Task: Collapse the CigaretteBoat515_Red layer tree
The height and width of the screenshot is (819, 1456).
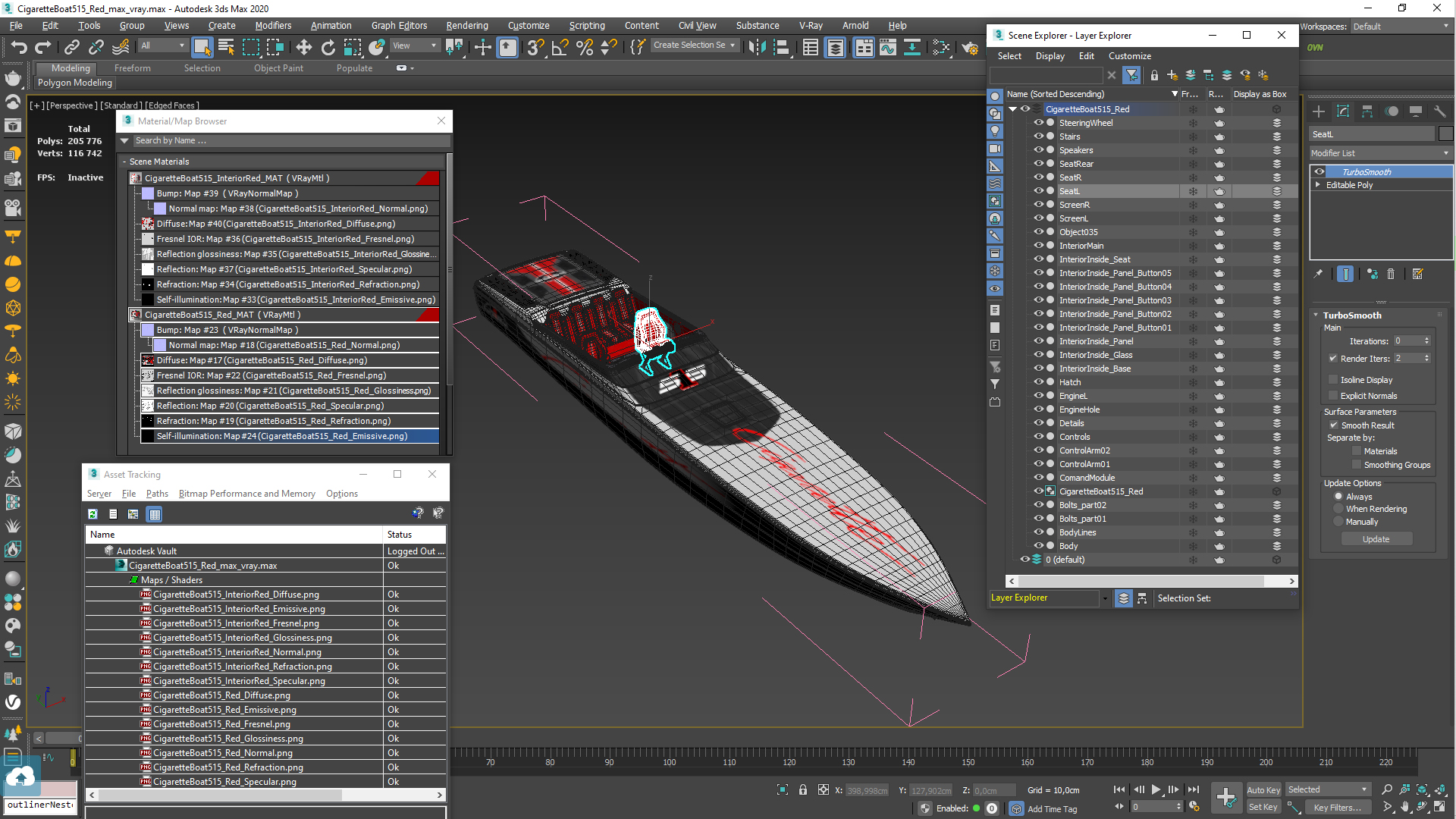Action: pyautogui.click(x=1012, y=109)
